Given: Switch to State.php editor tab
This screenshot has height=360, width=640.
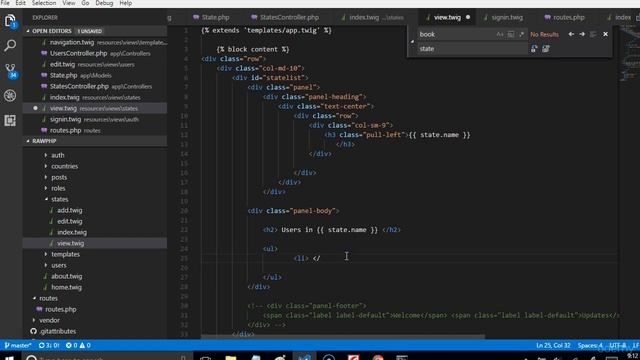Looking at the screenshot, I should 211,18.
